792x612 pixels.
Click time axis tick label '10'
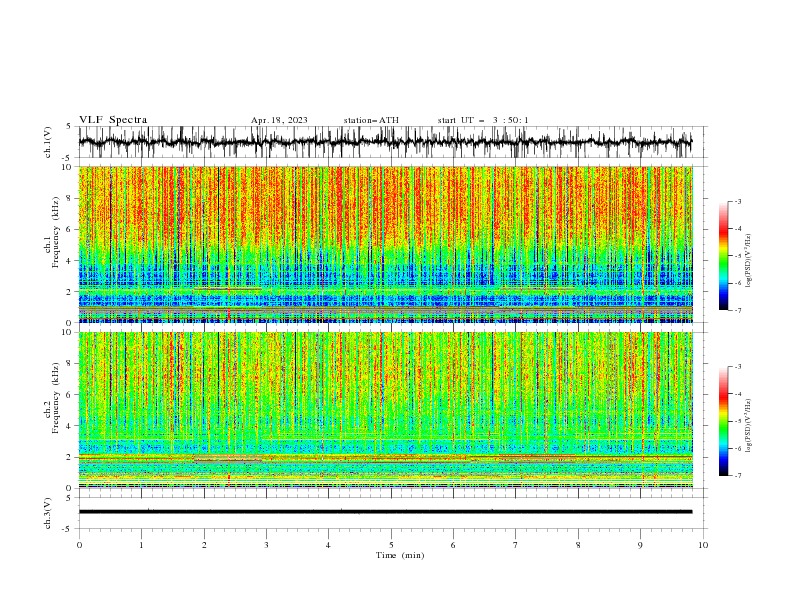point(703,545)
